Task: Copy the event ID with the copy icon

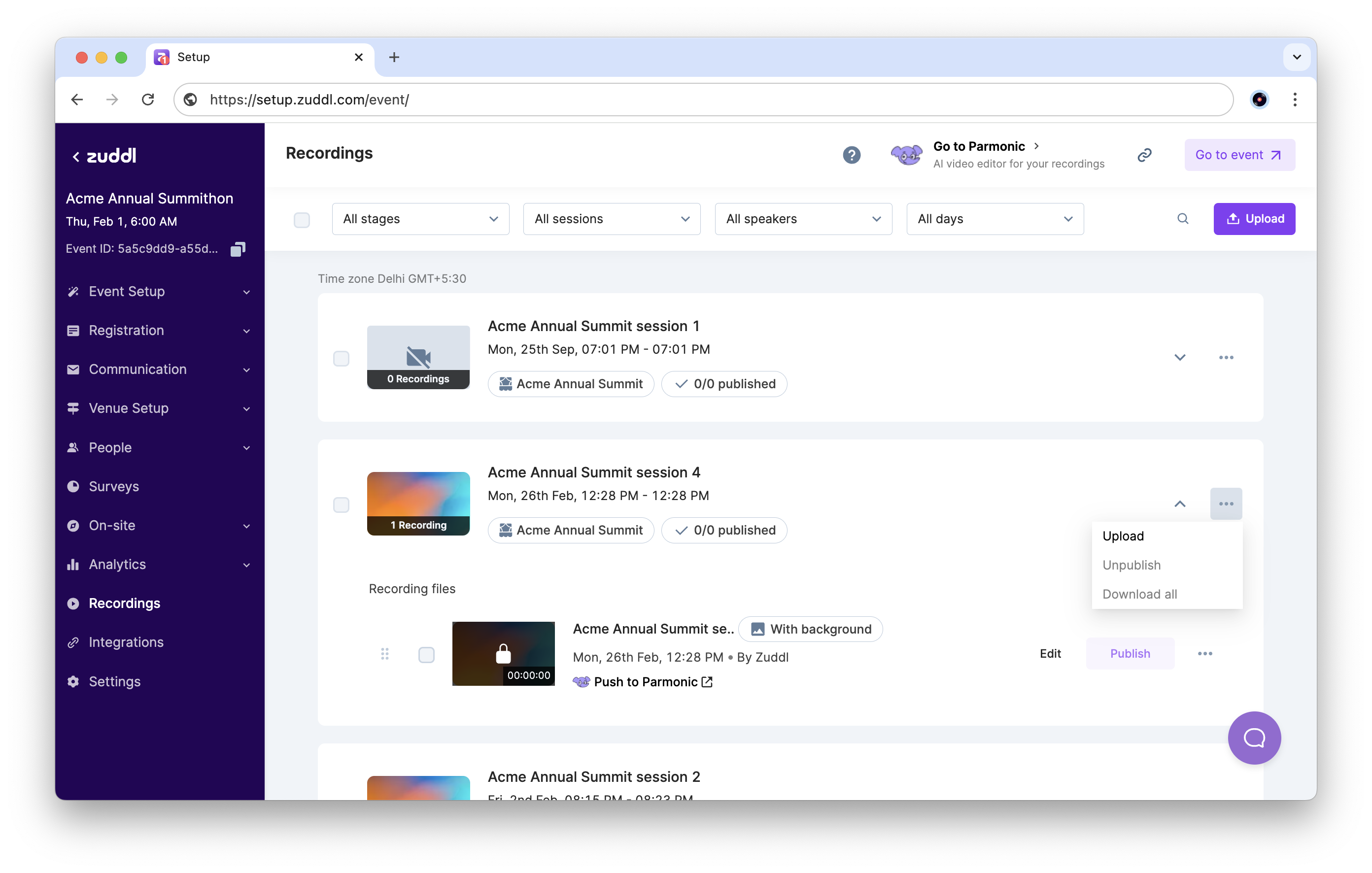Action: pyautogui.click(x=238, y=249)
